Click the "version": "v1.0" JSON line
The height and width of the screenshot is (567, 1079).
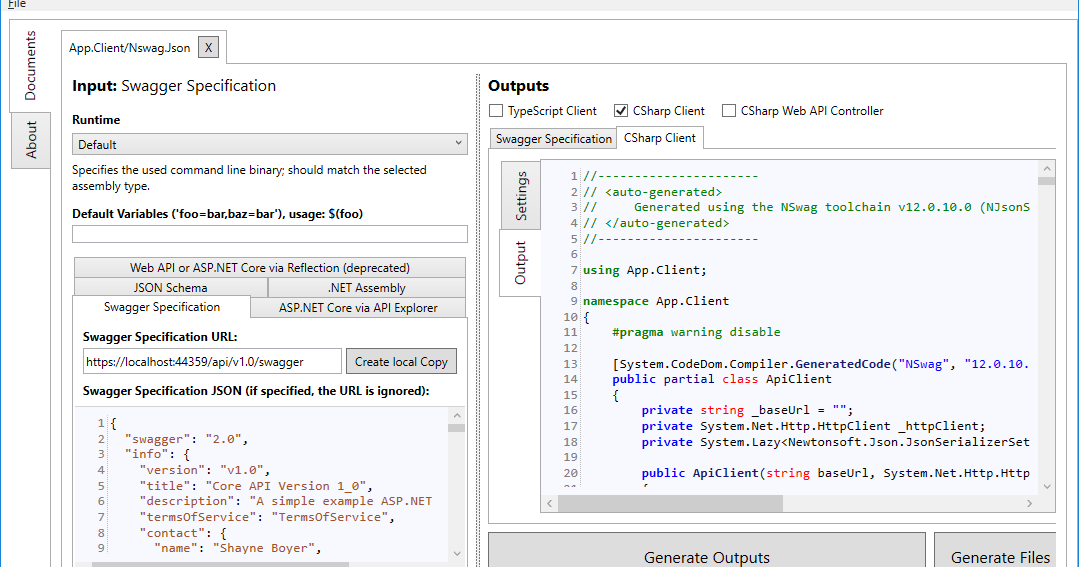(x=204, y=470)
